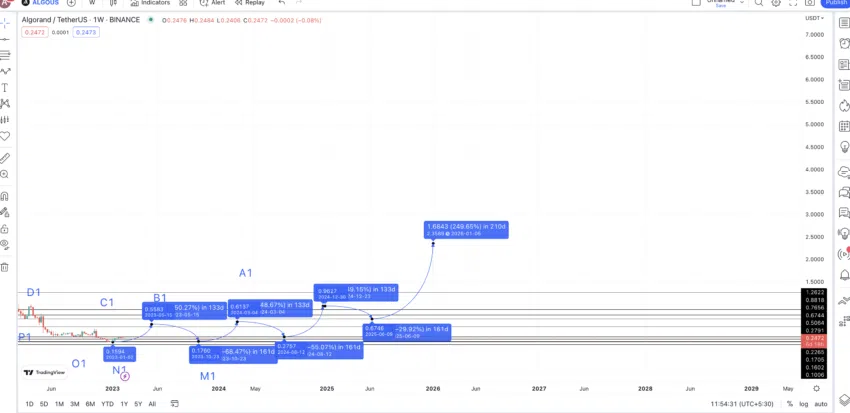The image size is (850, 413).
Task: Toggle percent scale mode
Action: tap(790, 404)
